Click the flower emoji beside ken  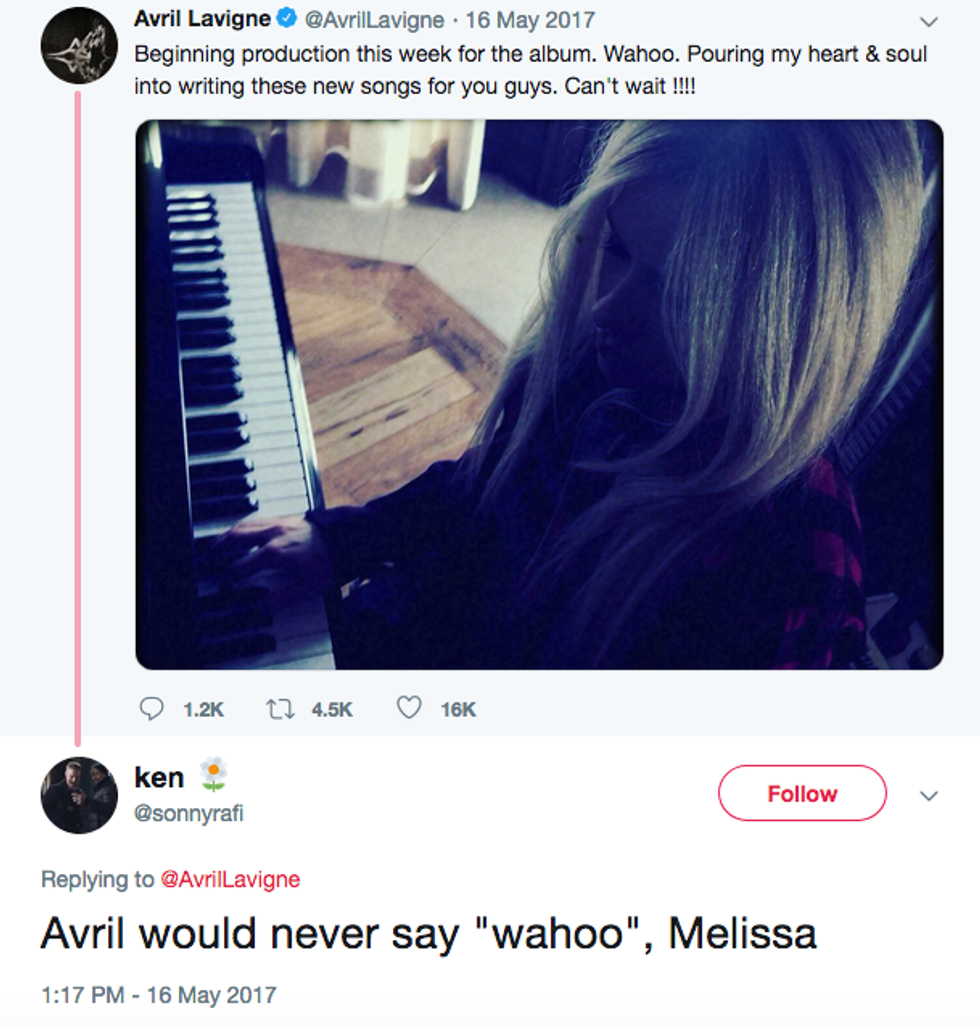pos(213,774)
